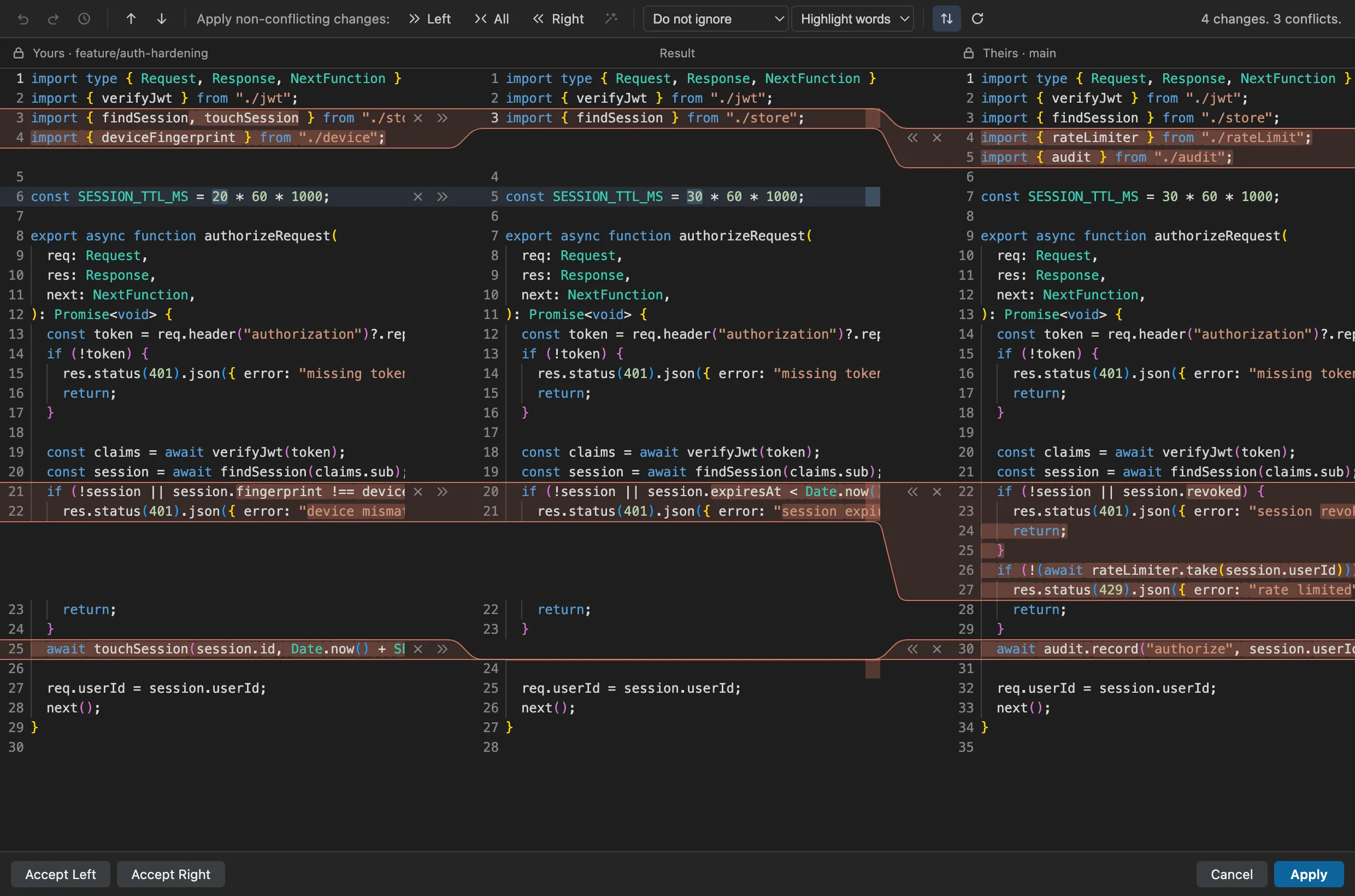Click Result line with session.expiresAt check

[700, 491]
